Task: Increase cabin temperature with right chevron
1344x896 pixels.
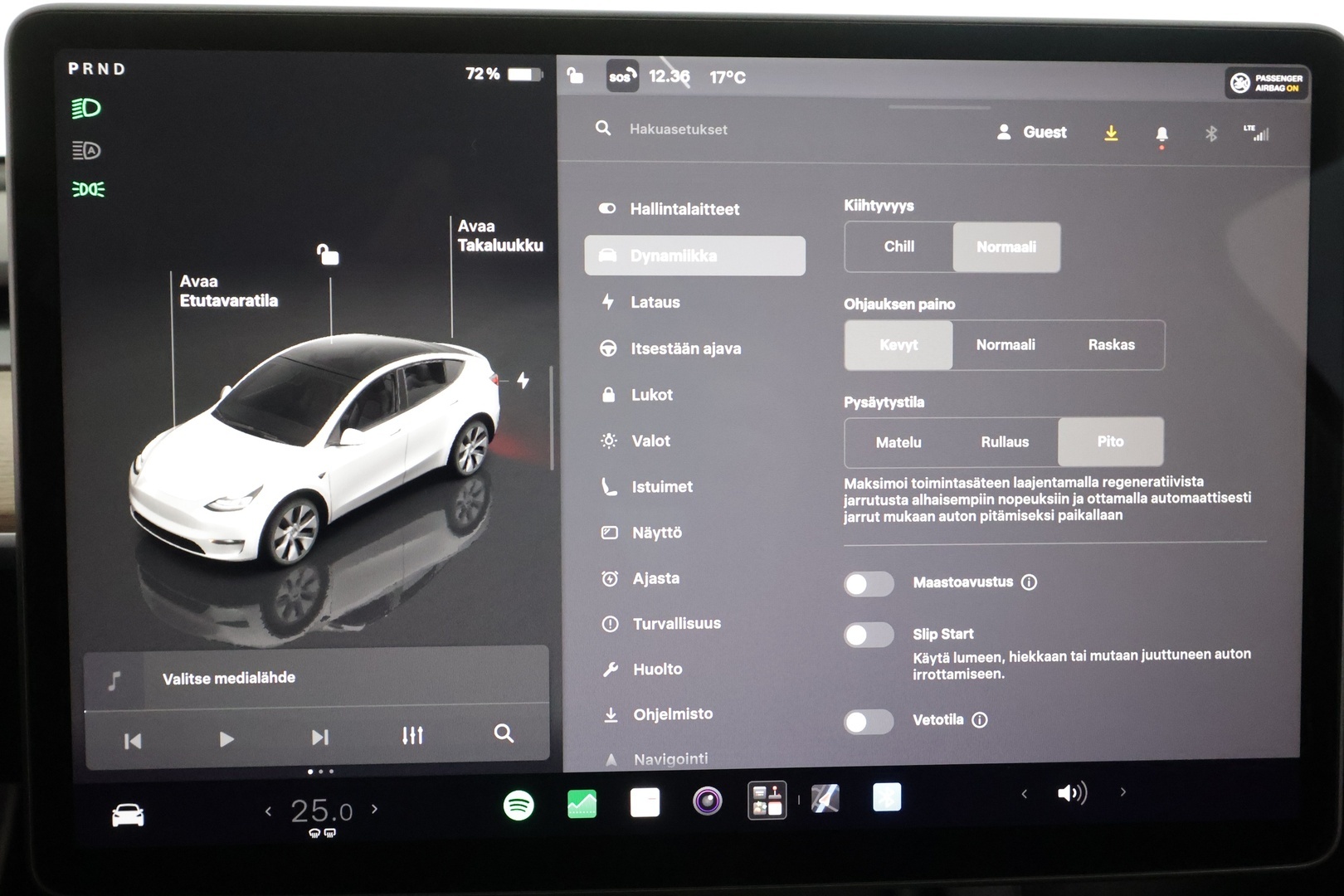Action: click(x=375, y=808)
